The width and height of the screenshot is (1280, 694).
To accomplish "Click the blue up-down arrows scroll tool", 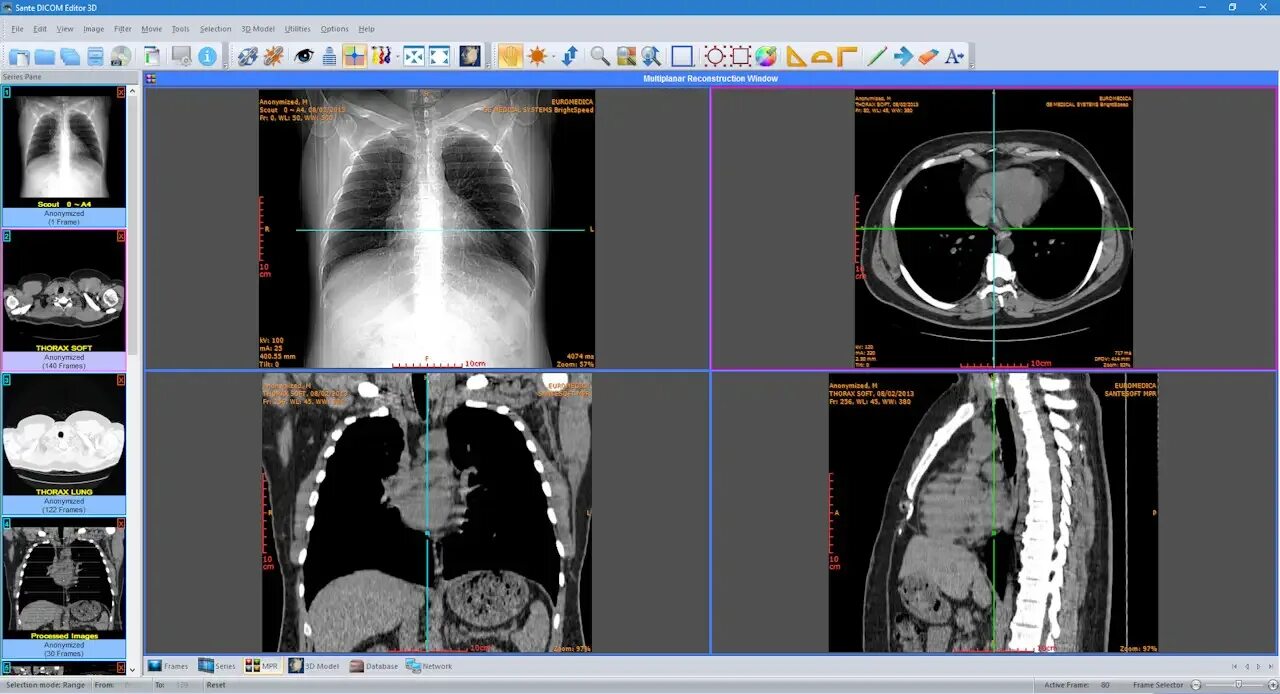I will click(570, 56).
